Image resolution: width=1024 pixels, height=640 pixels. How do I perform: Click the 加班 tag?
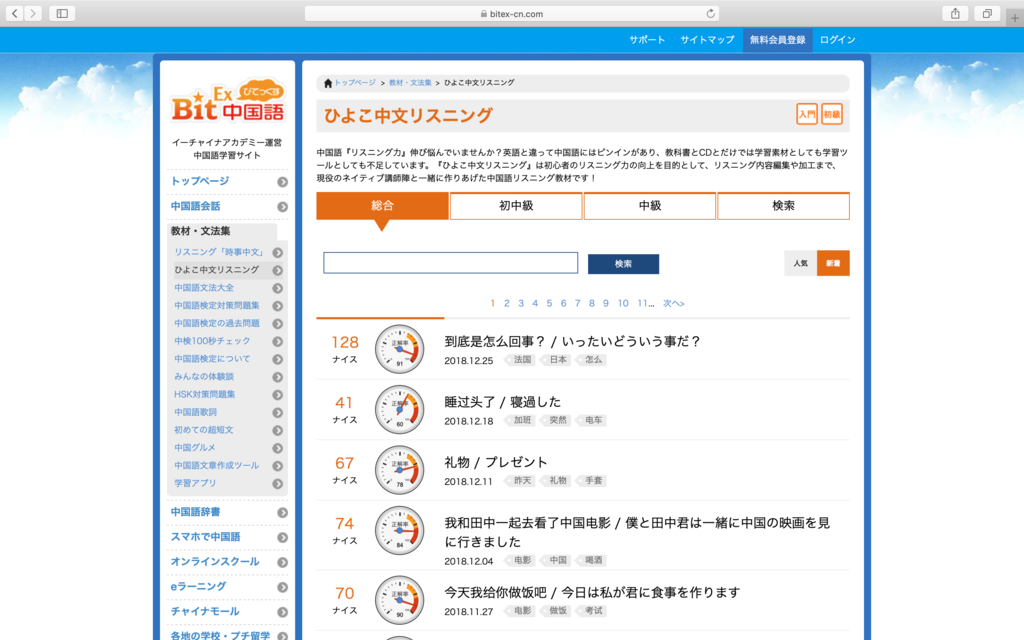pyautogui.click(x=521, y=420)
